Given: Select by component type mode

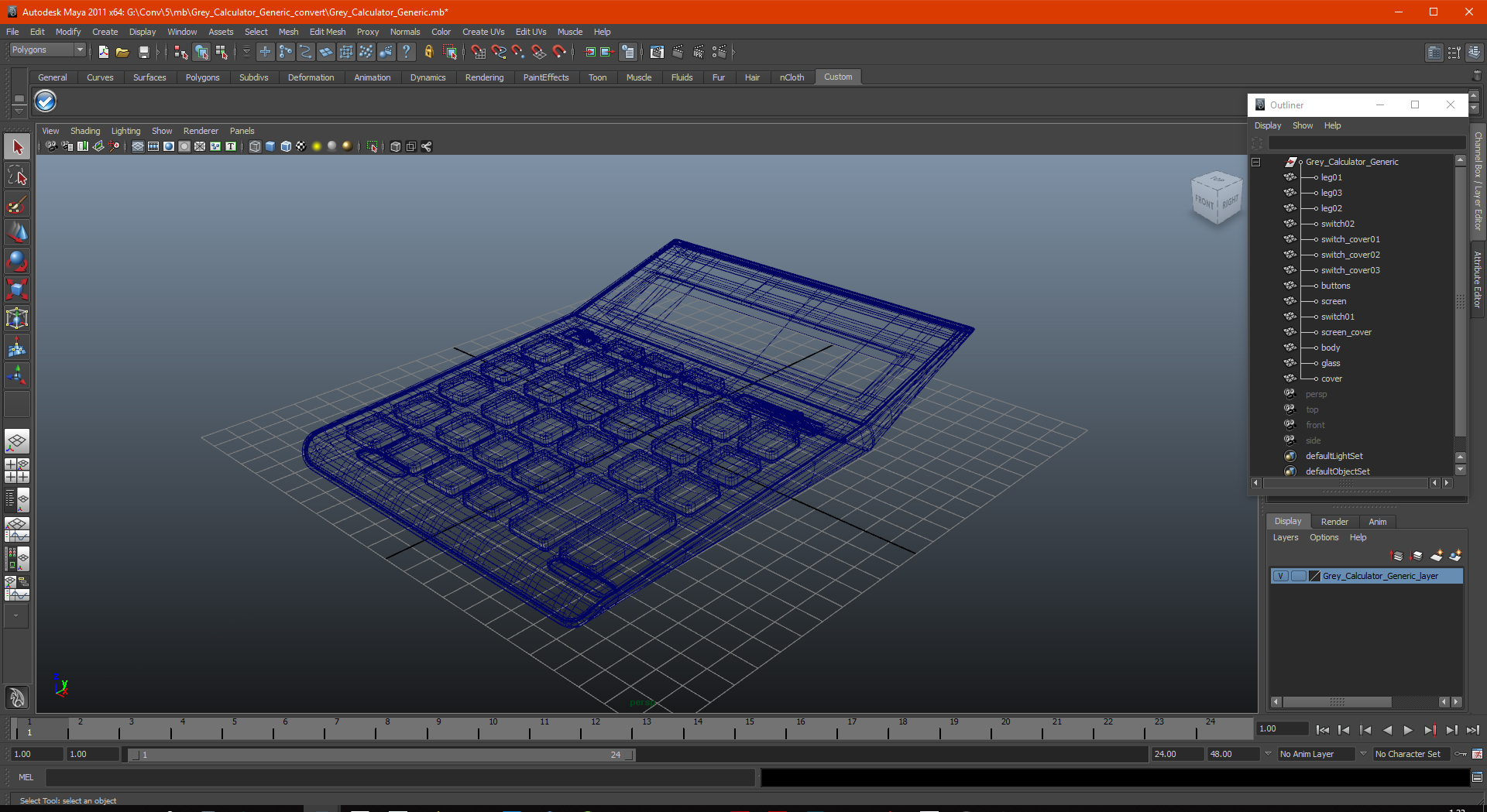Looking at the screenshot, I should 222,52.
